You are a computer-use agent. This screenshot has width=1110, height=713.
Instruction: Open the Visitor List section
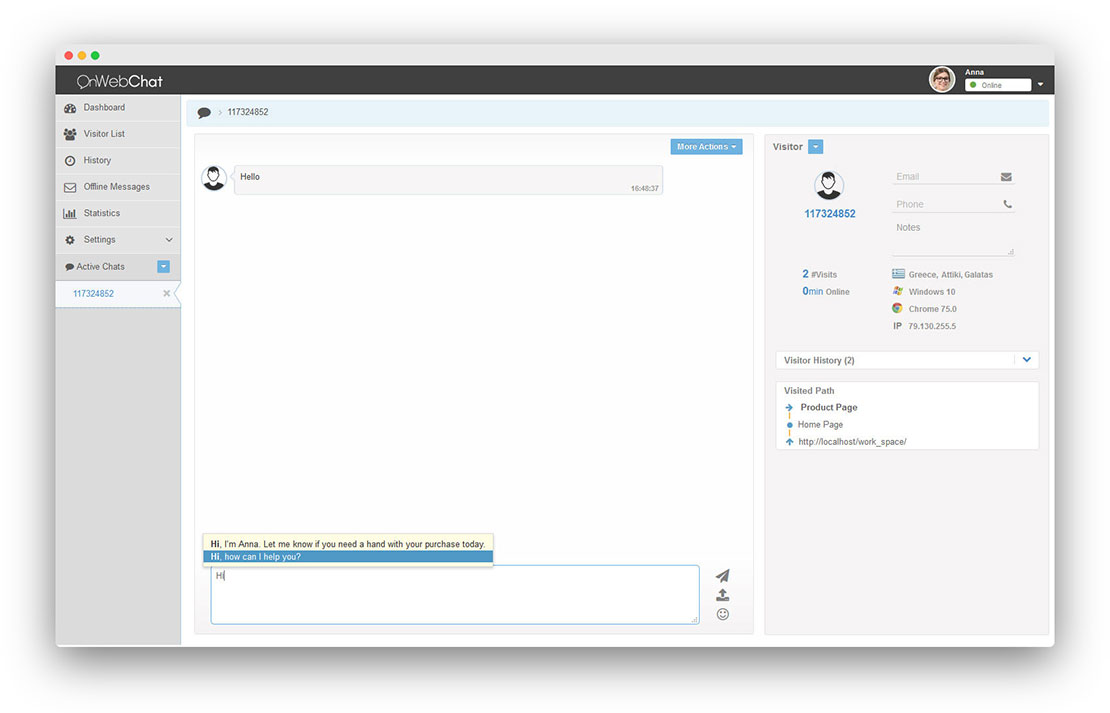(70, 134)
